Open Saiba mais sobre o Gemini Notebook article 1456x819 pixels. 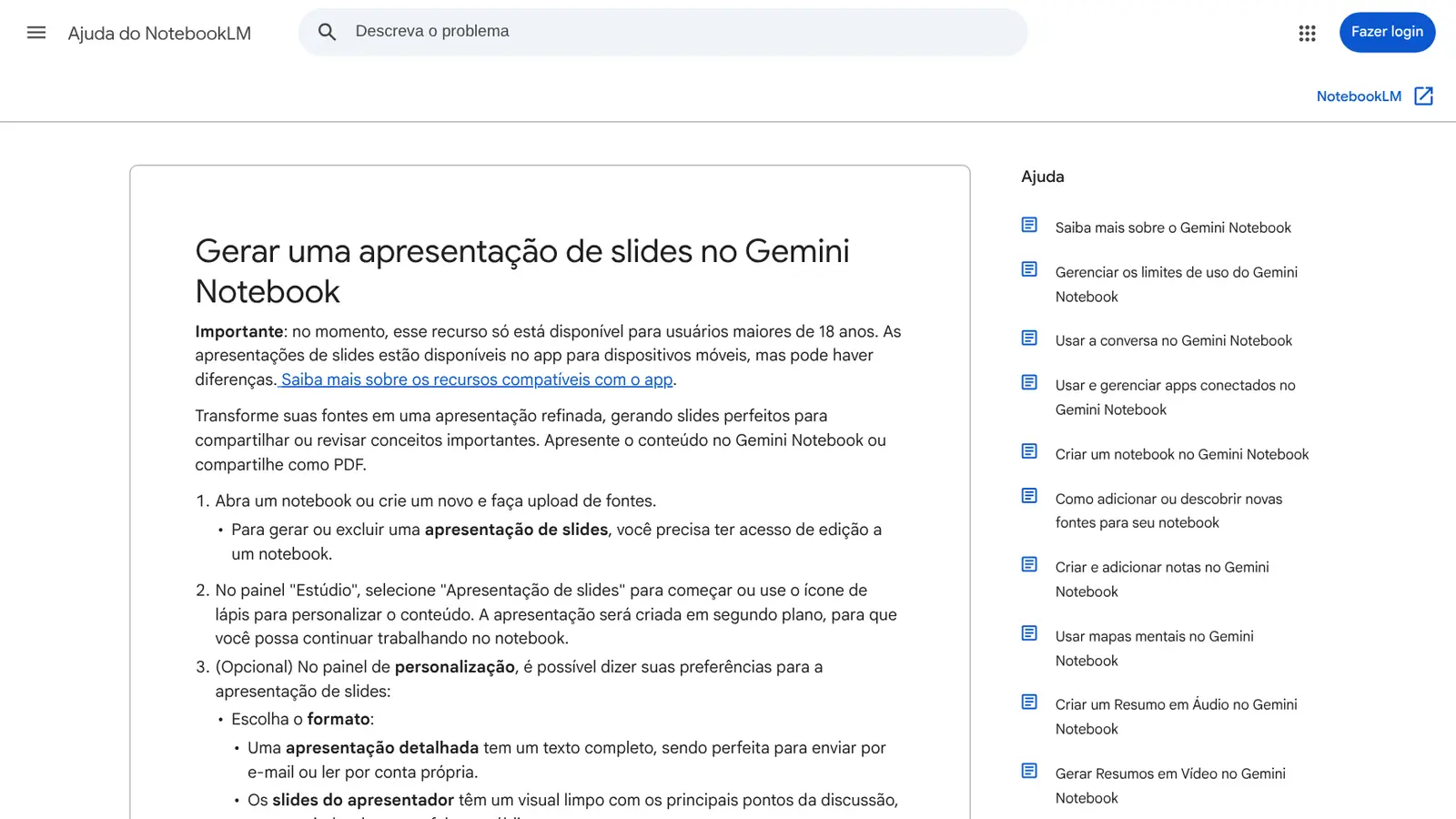pos(1173,227)
